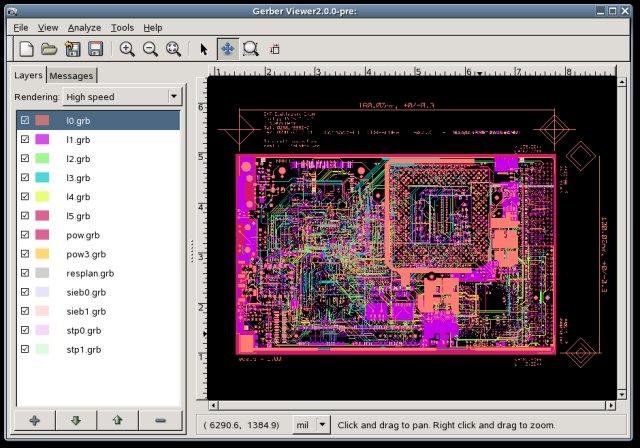Uncheck visibility of l0.grb layer

[25, 120]
